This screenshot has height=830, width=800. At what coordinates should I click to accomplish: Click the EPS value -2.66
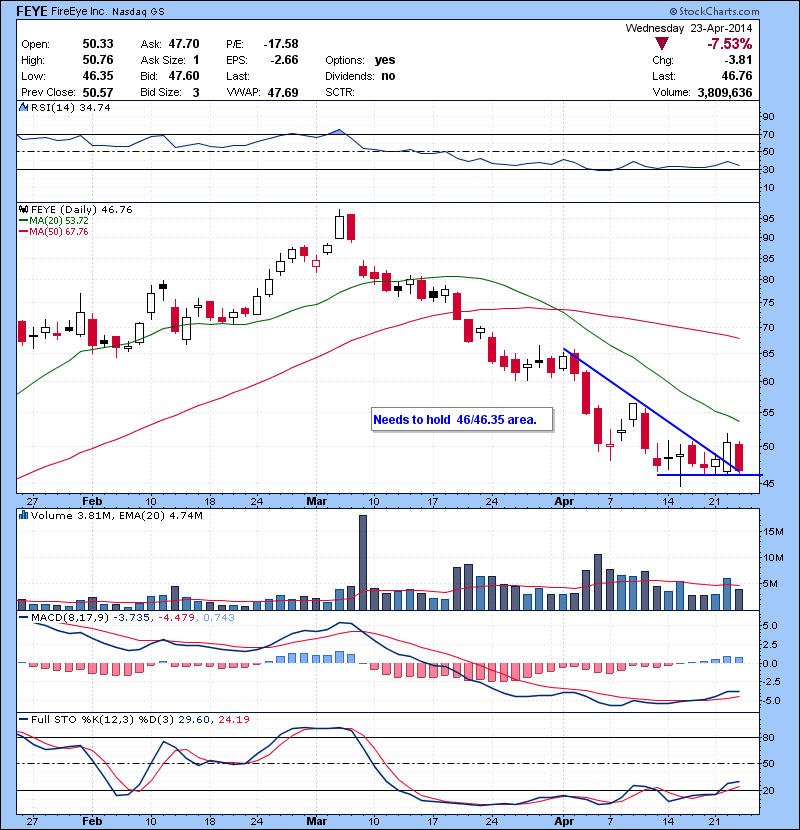284,60
